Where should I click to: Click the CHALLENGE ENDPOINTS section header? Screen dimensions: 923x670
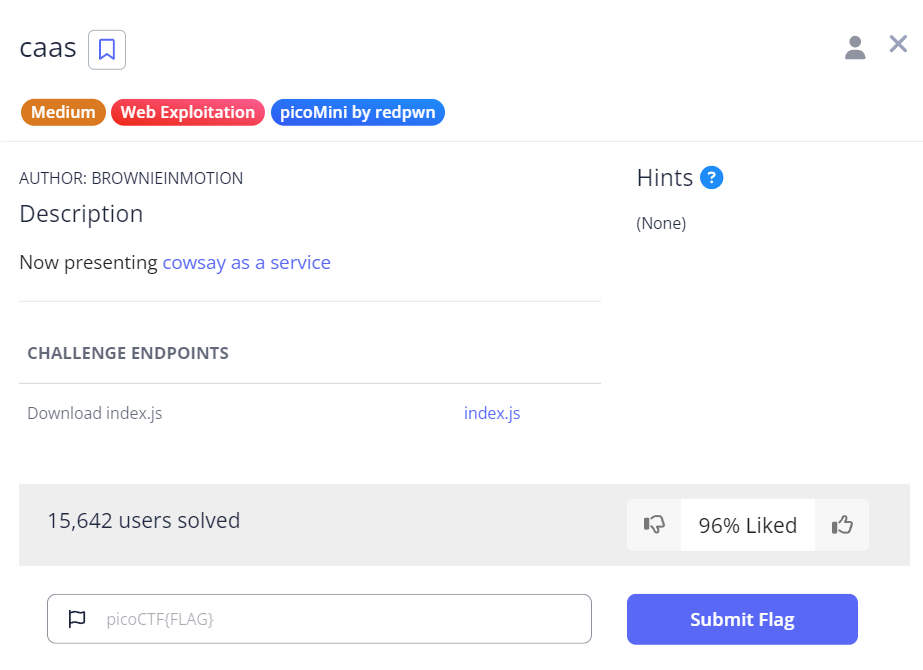(x=128, y=353)
